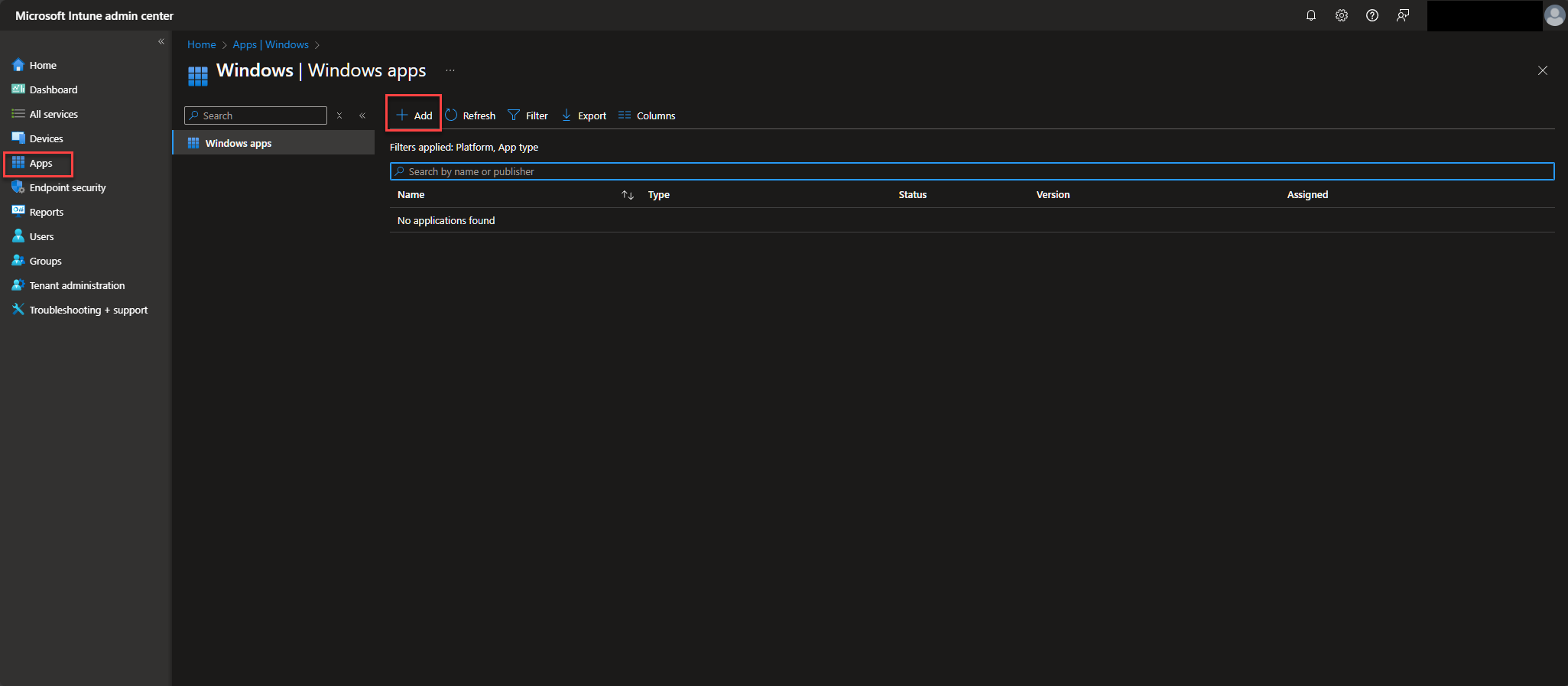
Task: Refresh the apps list
Action: (470, 115)
